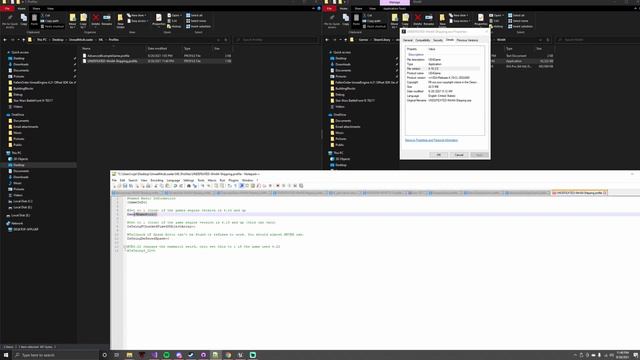Click Open file icon in Notepad++ toolbar
This screenshot has height=360, width=640.
(x=119, y=186)
